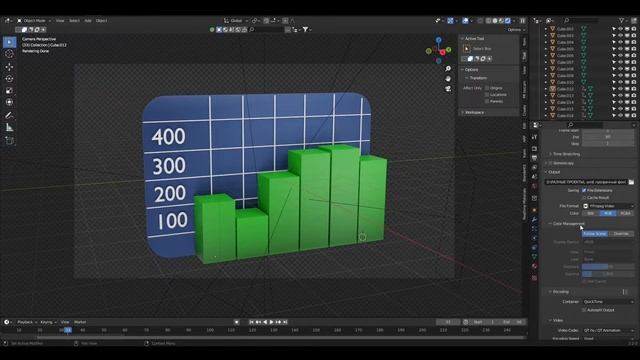Expand the Workspace panel in sidebar
This screenshot has height=360, width=640.
click(473, 112)
